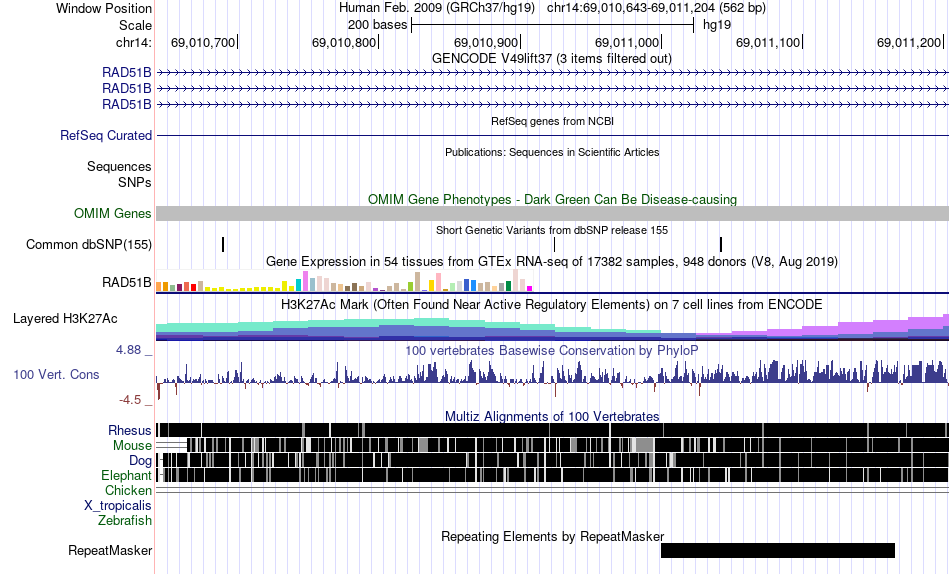The height and width of the screenshot is (574, 950).
Task: Click the Common dbSNP(155) track label
Action: 89,244
